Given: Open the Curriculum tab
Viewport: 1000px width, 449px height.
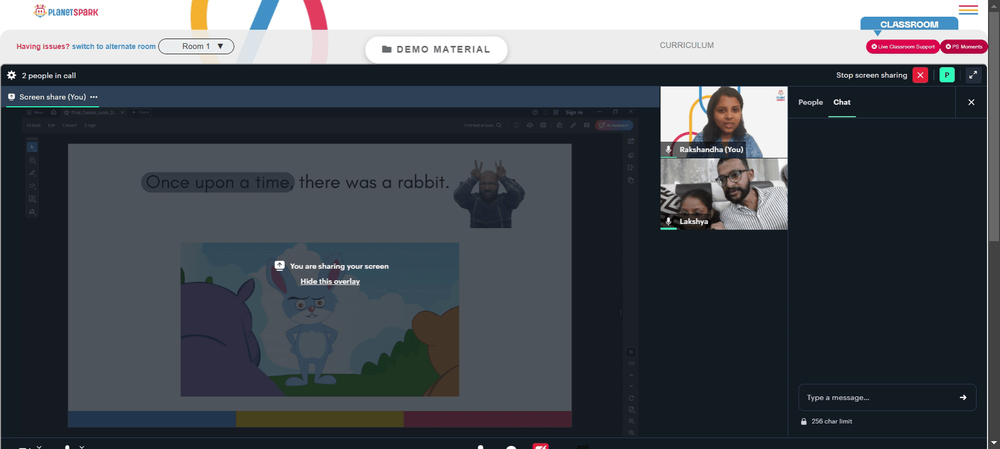Looking at the screenshot, I should point(687,45).
